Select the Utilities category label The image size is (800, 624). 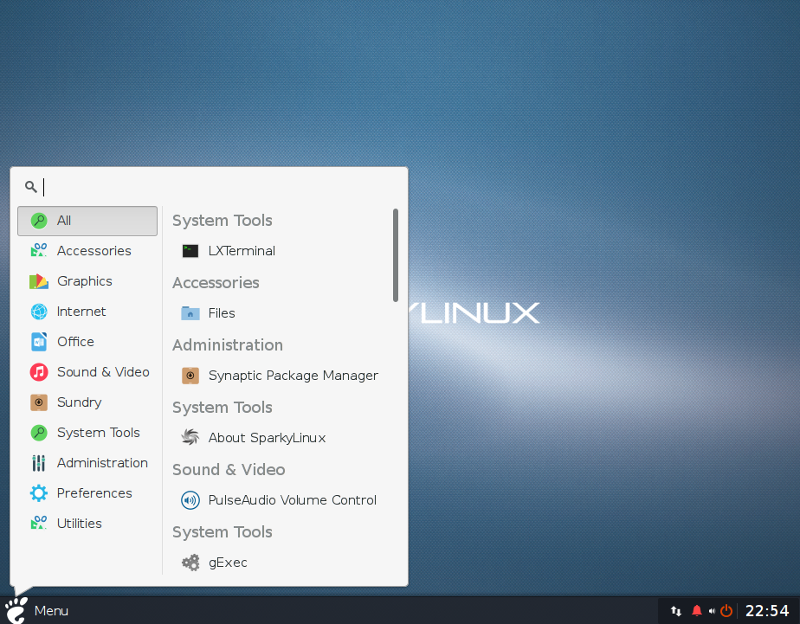tap(79, 523)
